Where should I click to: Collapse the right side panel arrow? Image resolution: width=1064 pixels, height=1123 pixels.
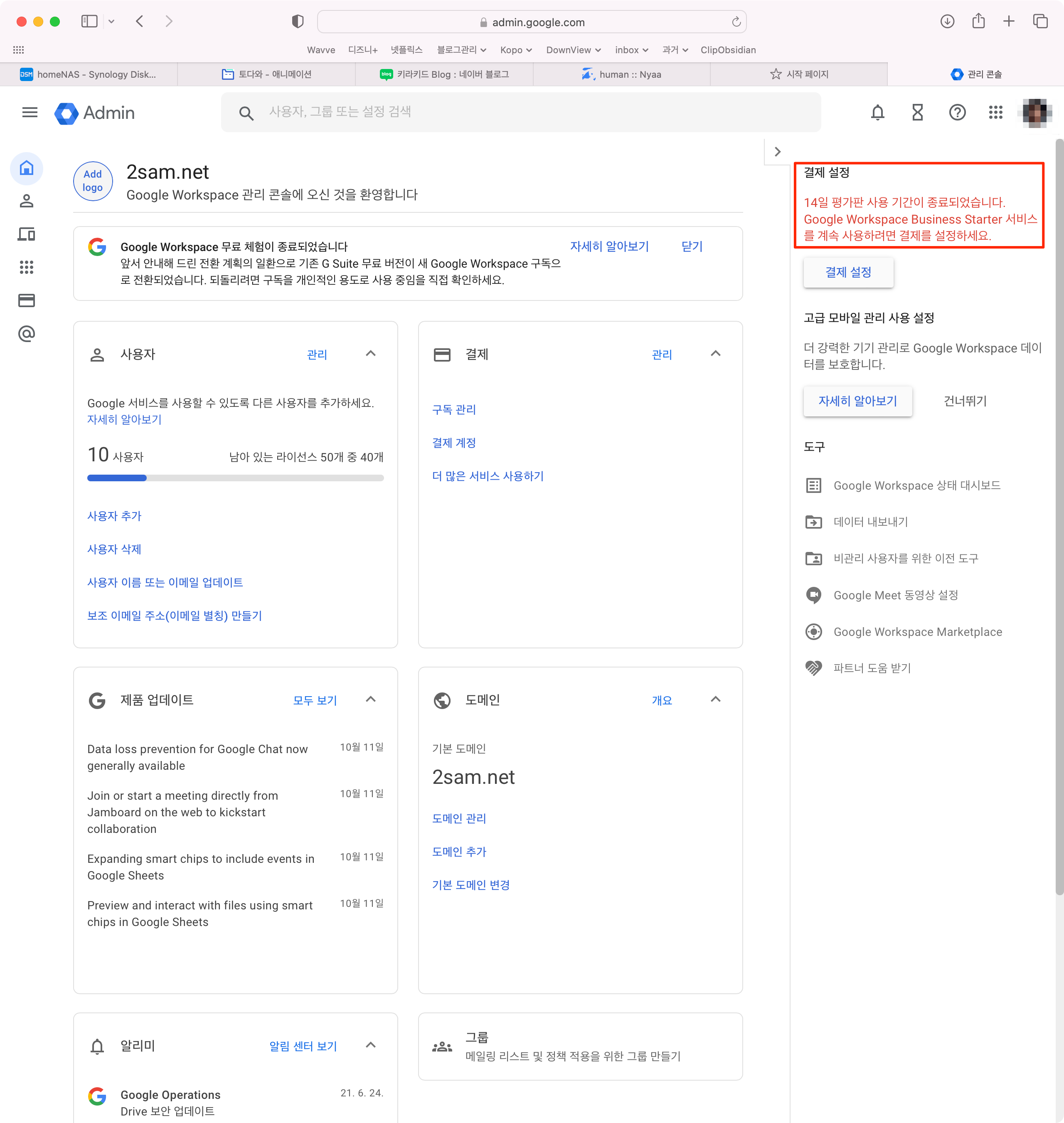[778, 152]
